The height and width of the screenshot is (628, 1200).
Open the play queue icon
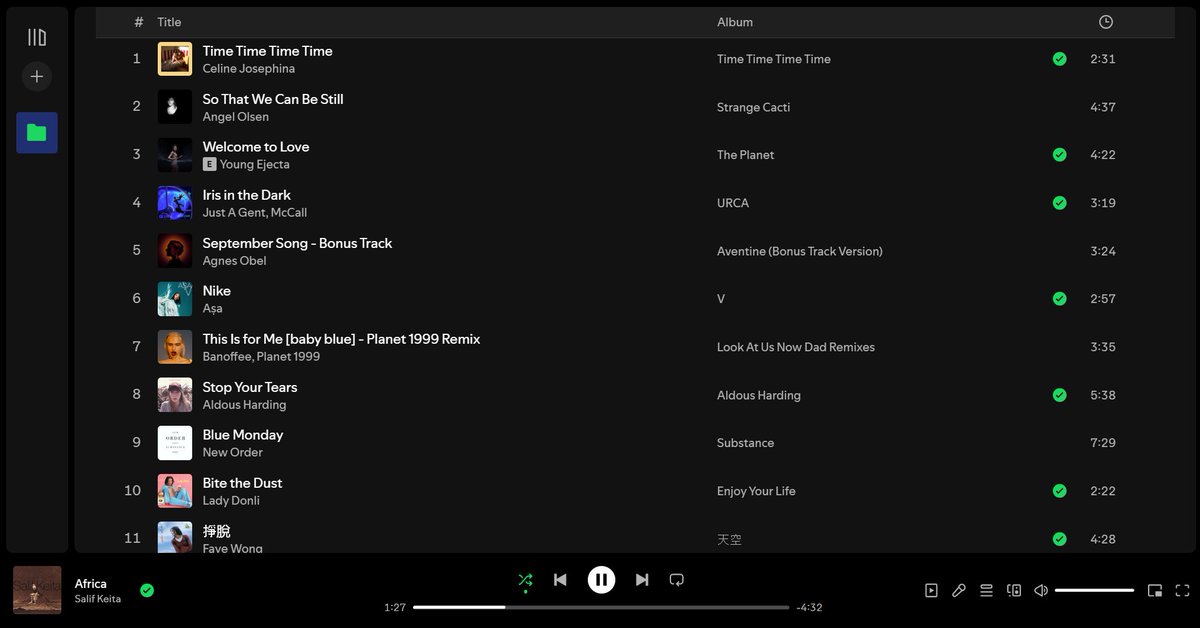[x=986, y=590]
